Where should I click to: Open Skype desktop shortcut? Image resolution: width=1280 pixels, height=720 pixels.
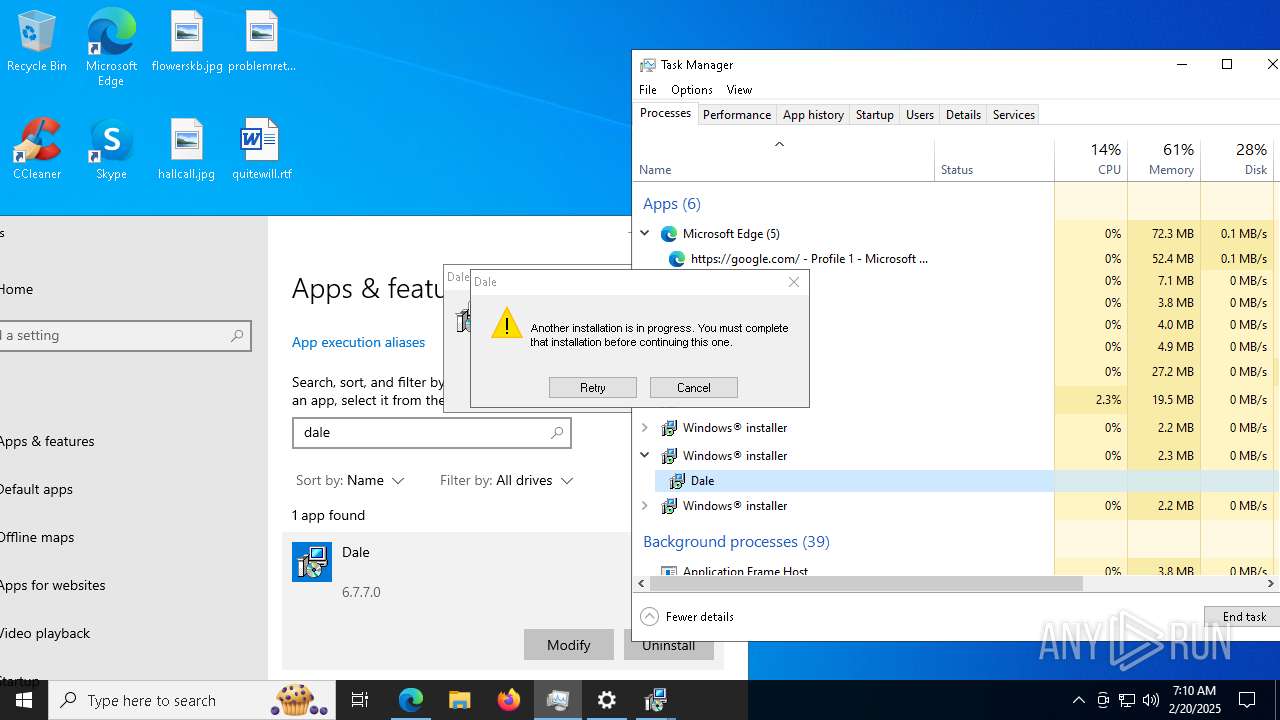coord(111,149)
